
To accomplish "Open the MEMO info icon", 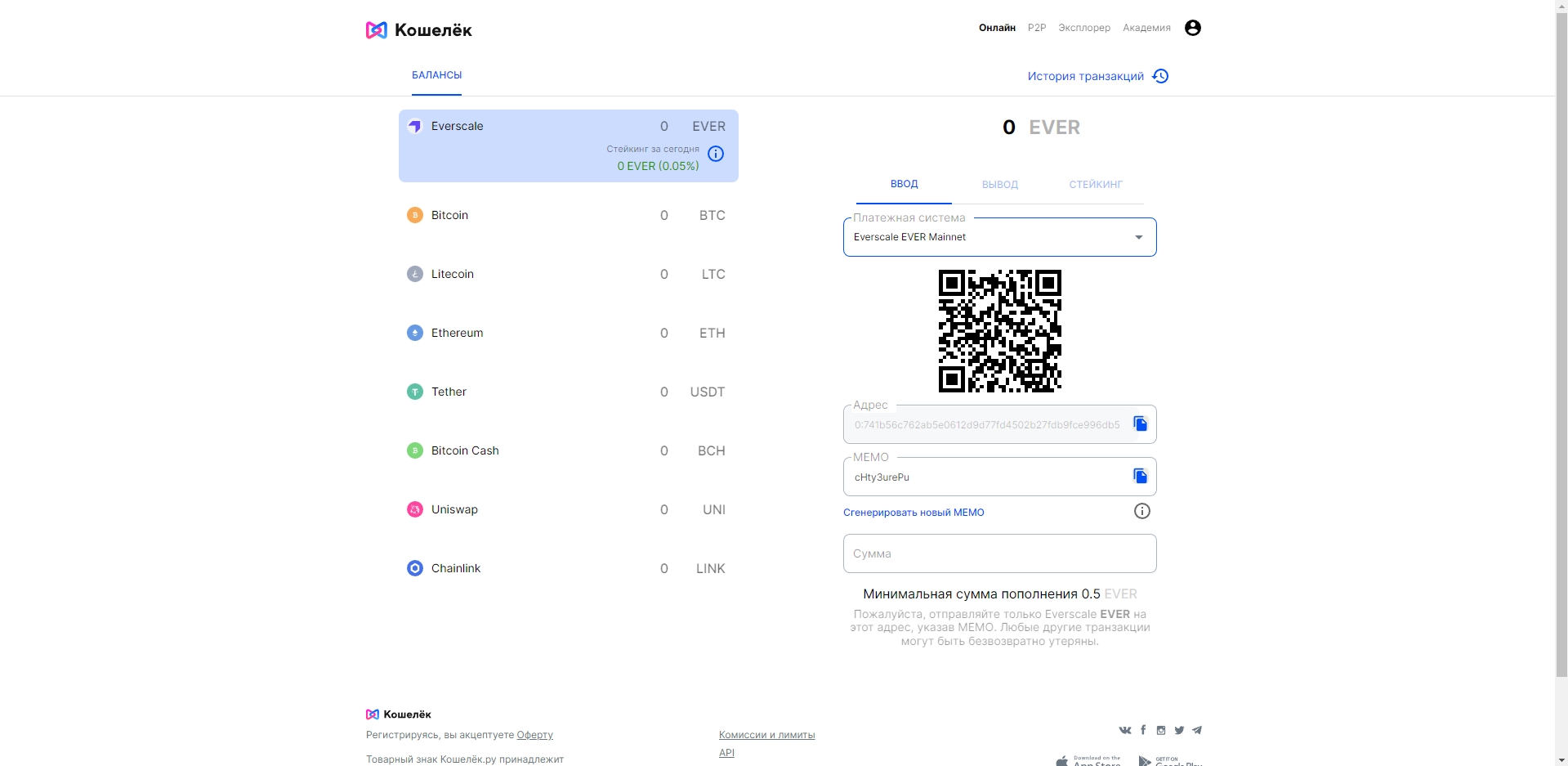I will pyautogui.click(x=1142, y=511).
